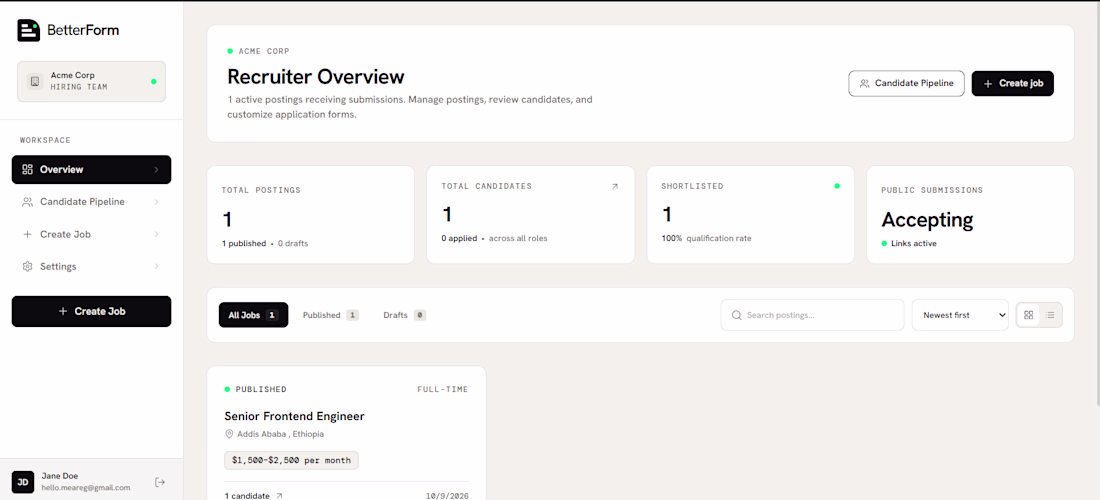Image resolution: width=1100 pixels, height=500 pixels.
Task: Open Settings in the workspace menu
Action: (x=91, y=266)
